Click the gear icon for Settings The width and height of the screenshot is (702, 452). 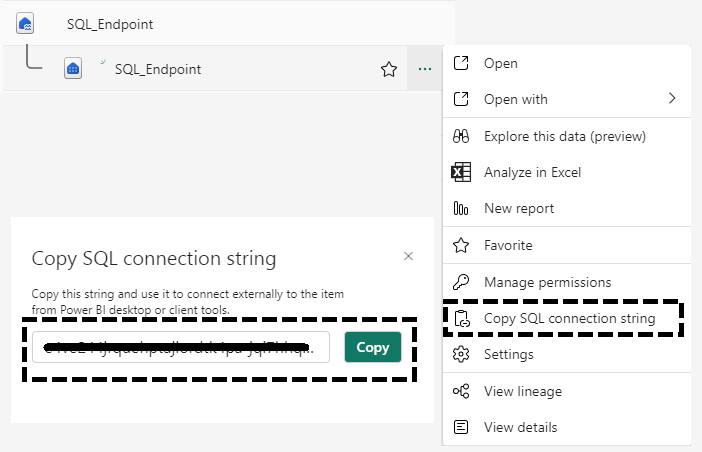pyautogui.click(x=461, y=355)
